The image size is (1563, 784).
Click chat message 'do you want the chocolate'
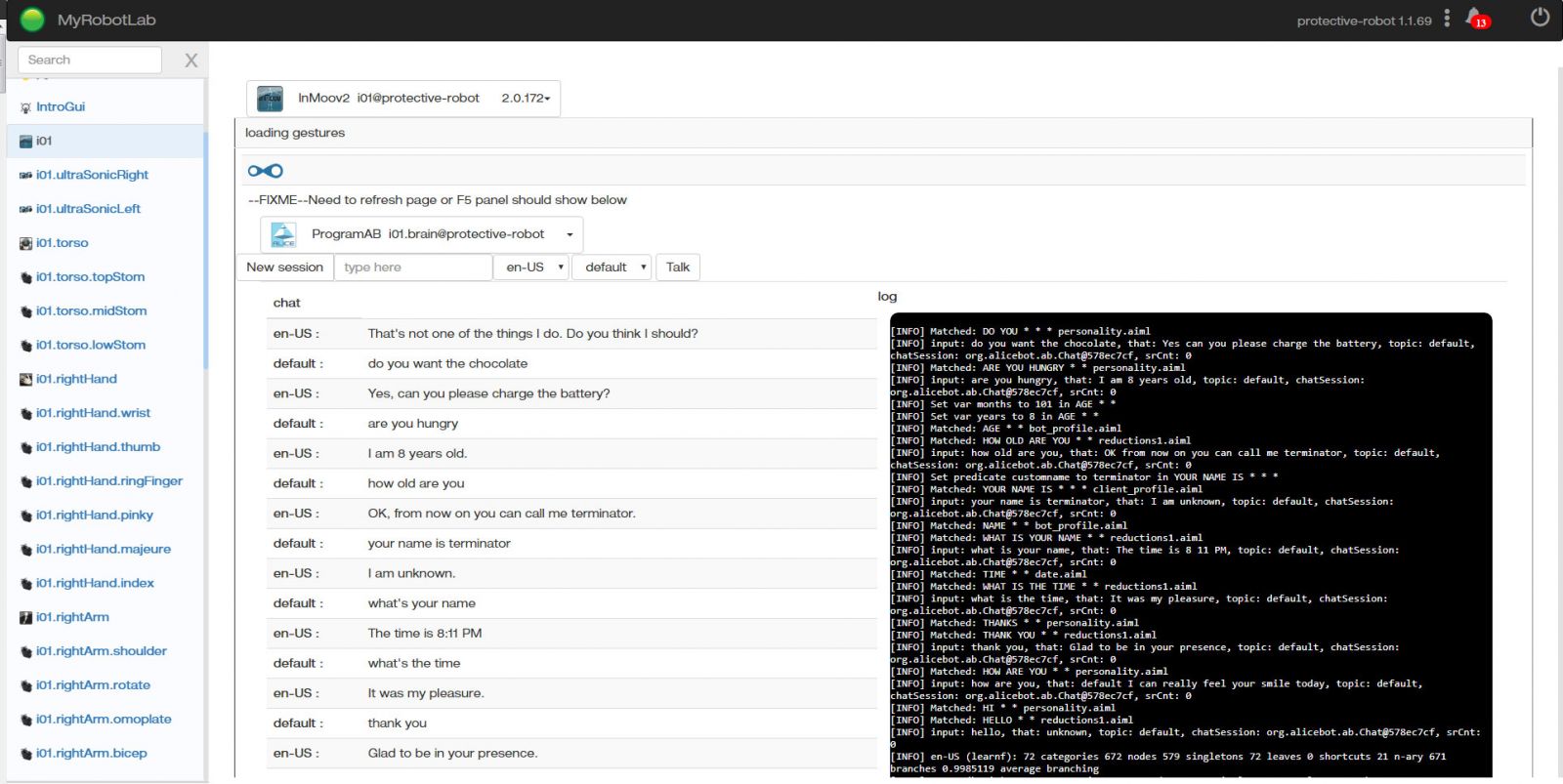pyautogui.click(x=447, y=364)
